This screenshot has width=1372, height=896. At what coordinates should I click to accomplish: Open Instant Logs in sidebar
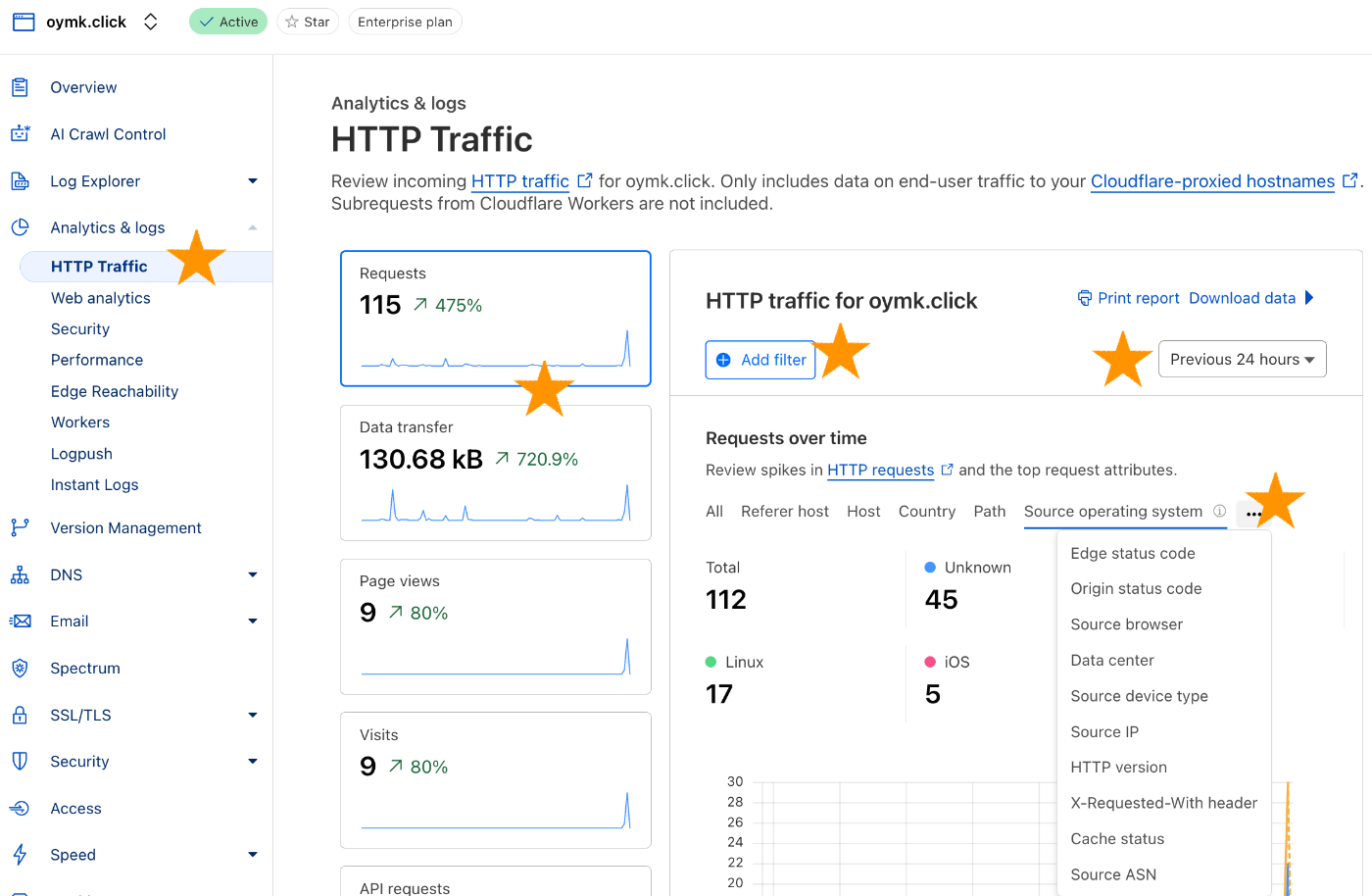coord(95,484)
